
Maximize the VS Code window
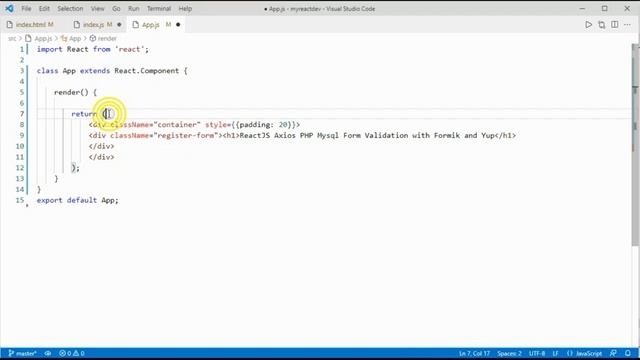604,9
